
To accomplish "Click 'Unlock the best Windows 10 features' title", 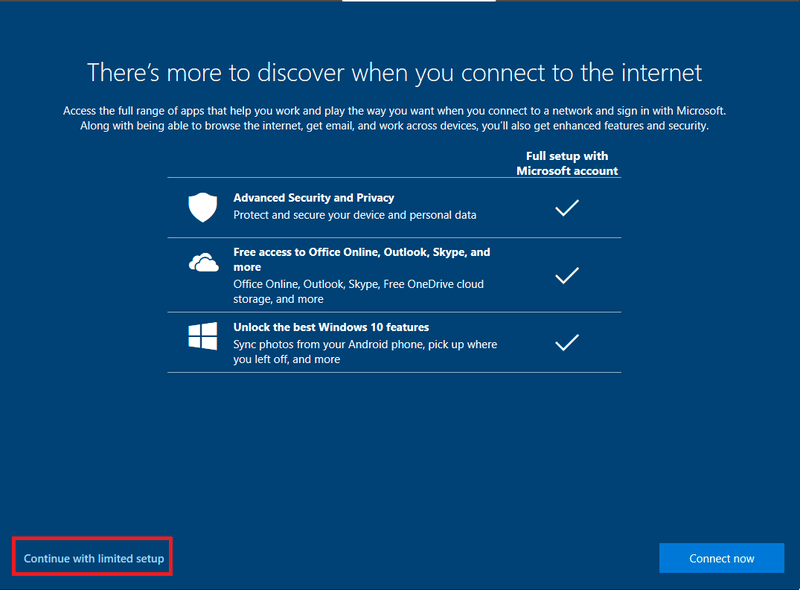I will 331,327.
